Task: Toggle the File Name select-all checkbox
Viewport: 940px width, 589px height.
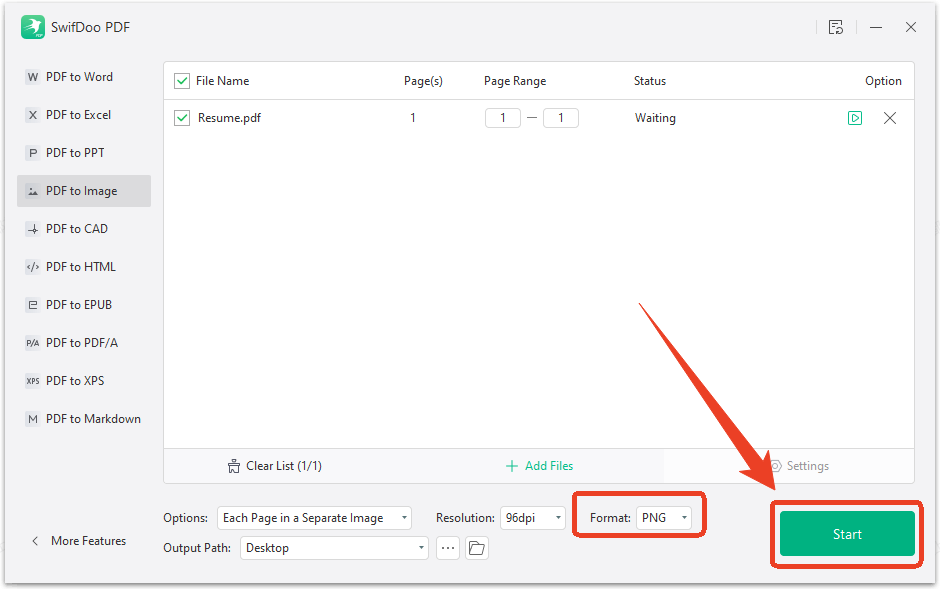Action: (182, 81)
